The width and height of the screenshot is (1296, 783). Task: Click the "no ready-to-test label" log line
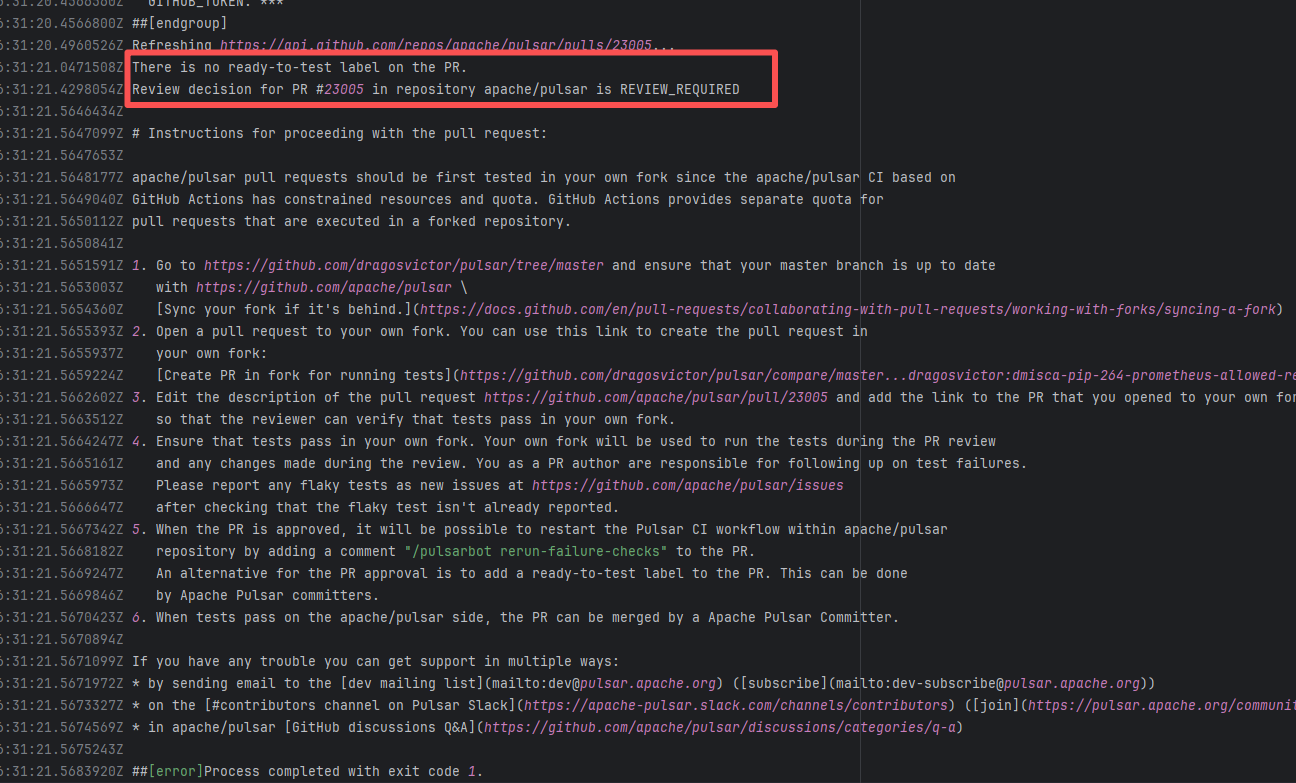(299, 68)
